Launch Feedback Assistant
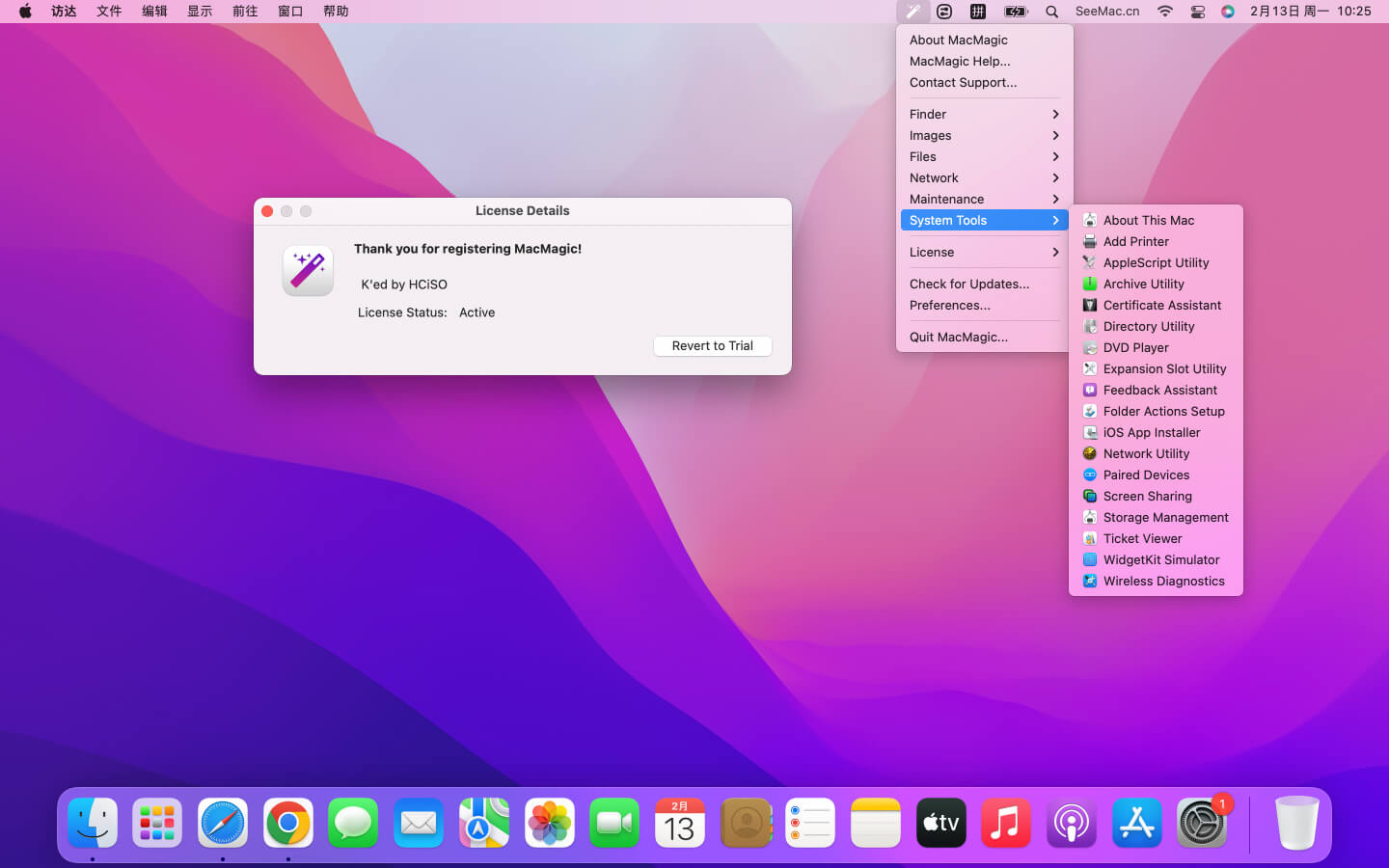This screenshot has height=868, width=1389. click(x=1156, y=390)
